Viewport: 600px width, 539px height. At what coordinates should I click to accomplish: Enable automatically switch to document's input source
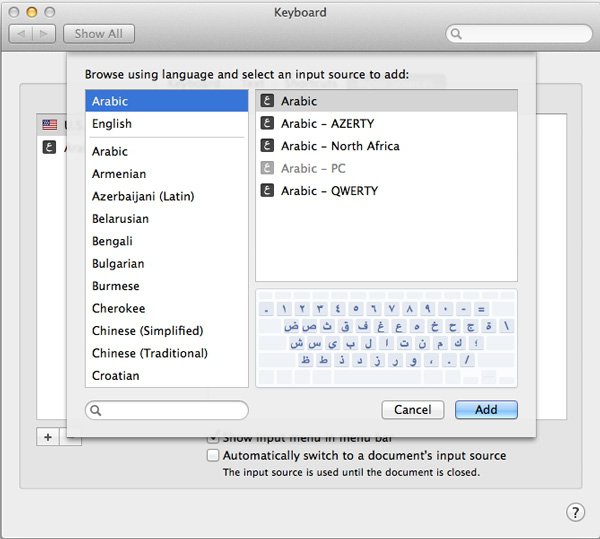pos(212,455)
